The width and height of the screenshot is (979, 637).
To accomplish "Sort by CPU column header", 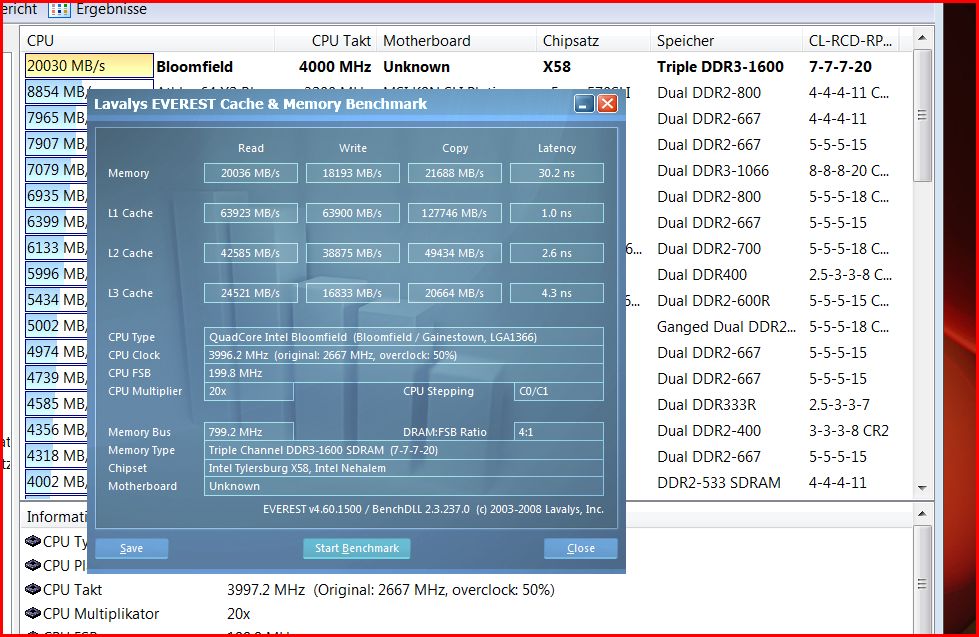I will 149,41.
